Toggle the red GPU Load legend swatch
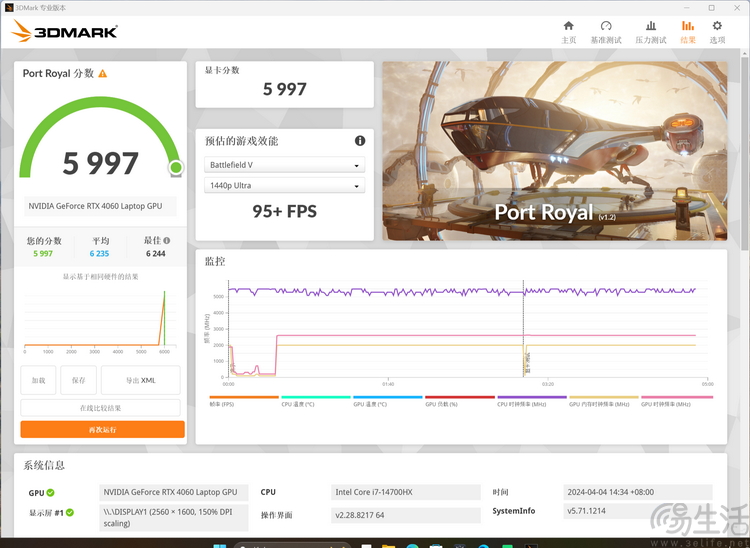Image resolution: width=750 pixels, height=548 pixels. 460,397
